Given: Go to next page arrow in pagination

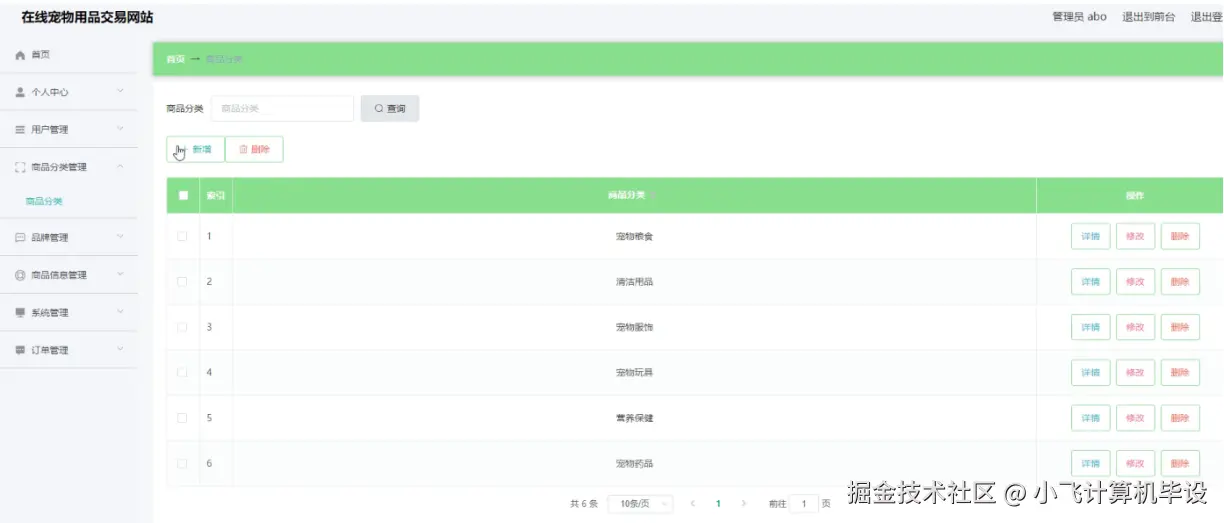Looking at the screenshot, I should (743, 504).
